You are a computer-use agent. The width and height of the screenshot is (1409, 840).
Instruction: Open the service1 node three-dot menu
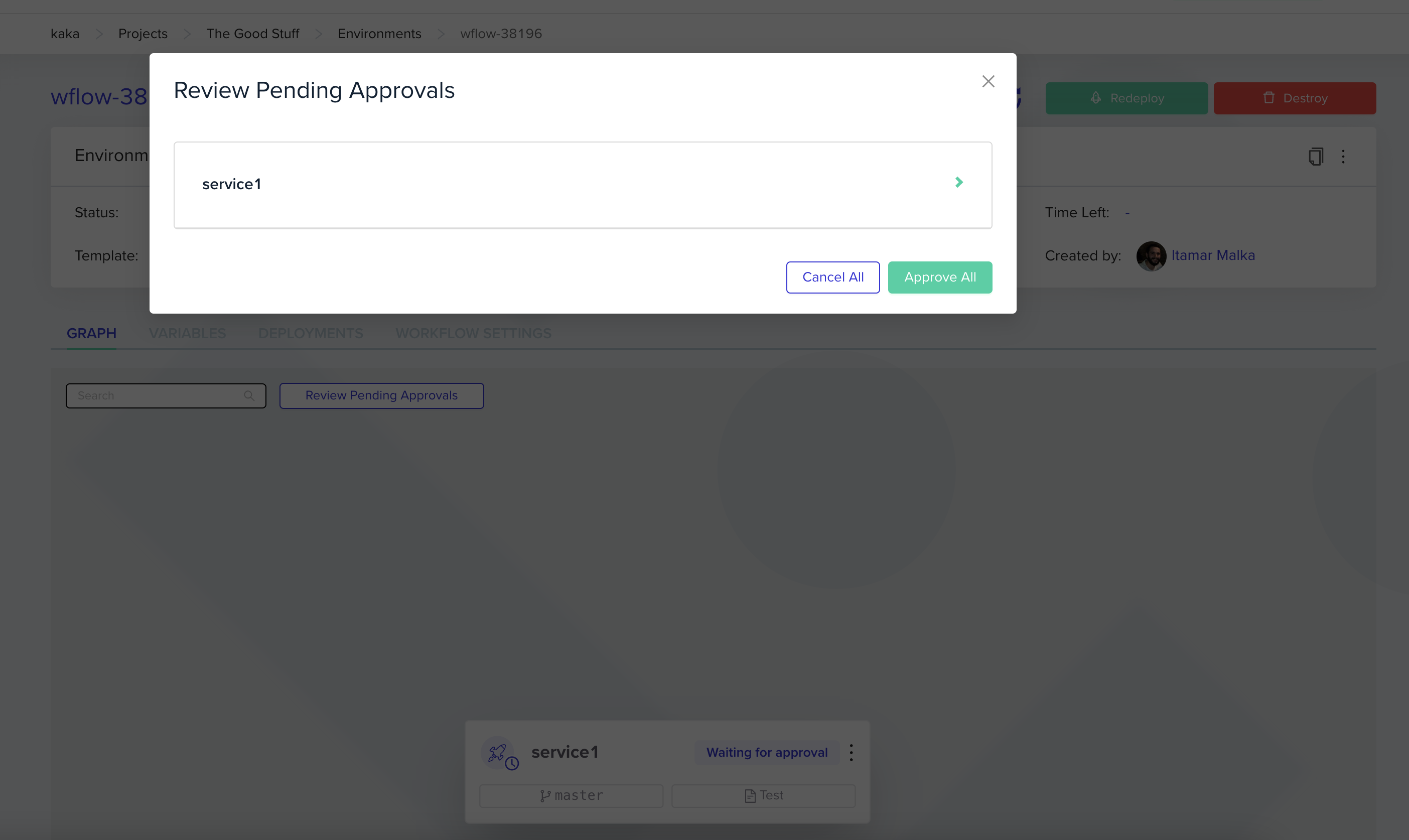pos(851,752)
